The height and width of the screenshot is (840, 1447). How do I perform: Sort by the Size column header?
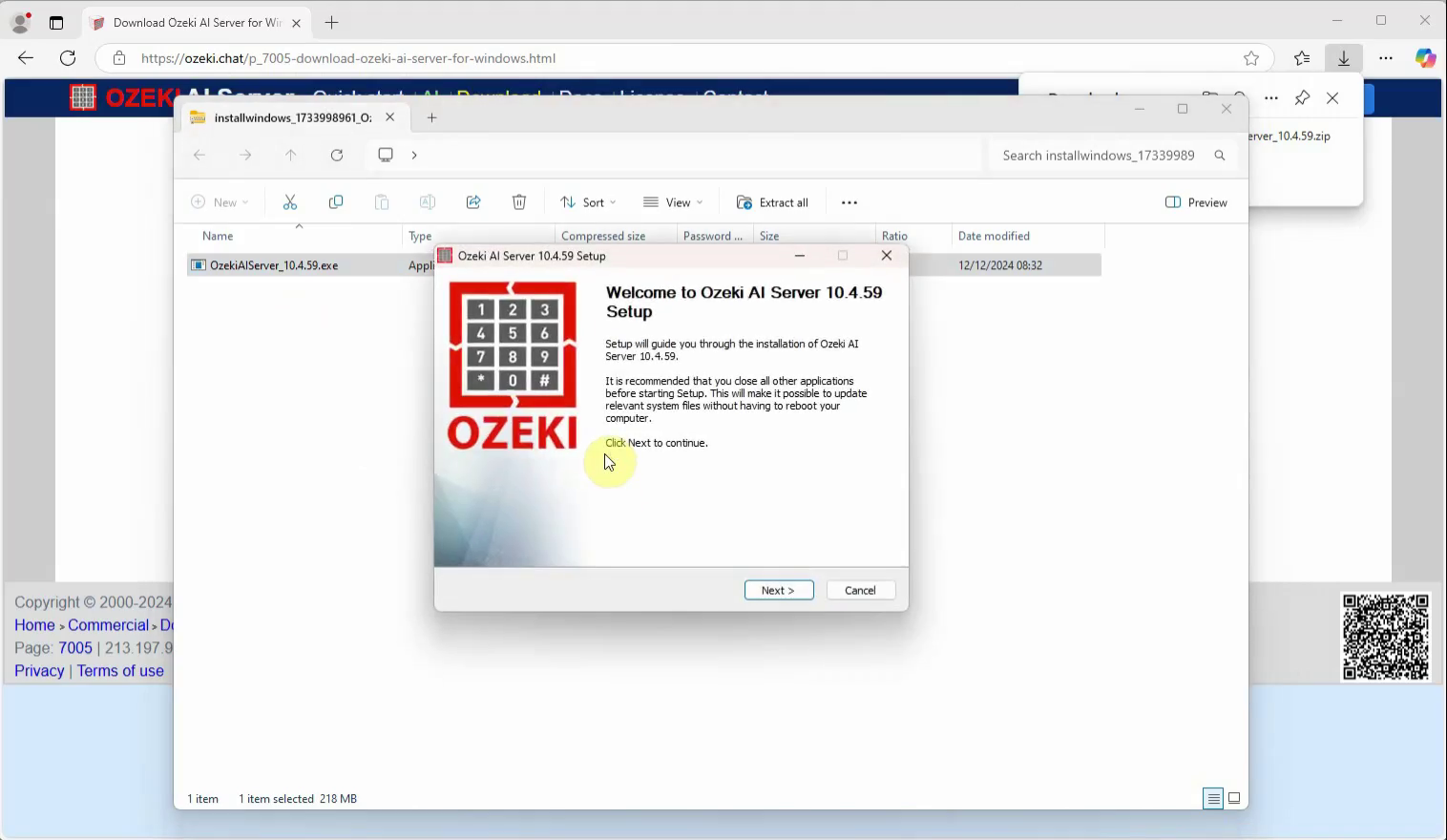(769, 236)
